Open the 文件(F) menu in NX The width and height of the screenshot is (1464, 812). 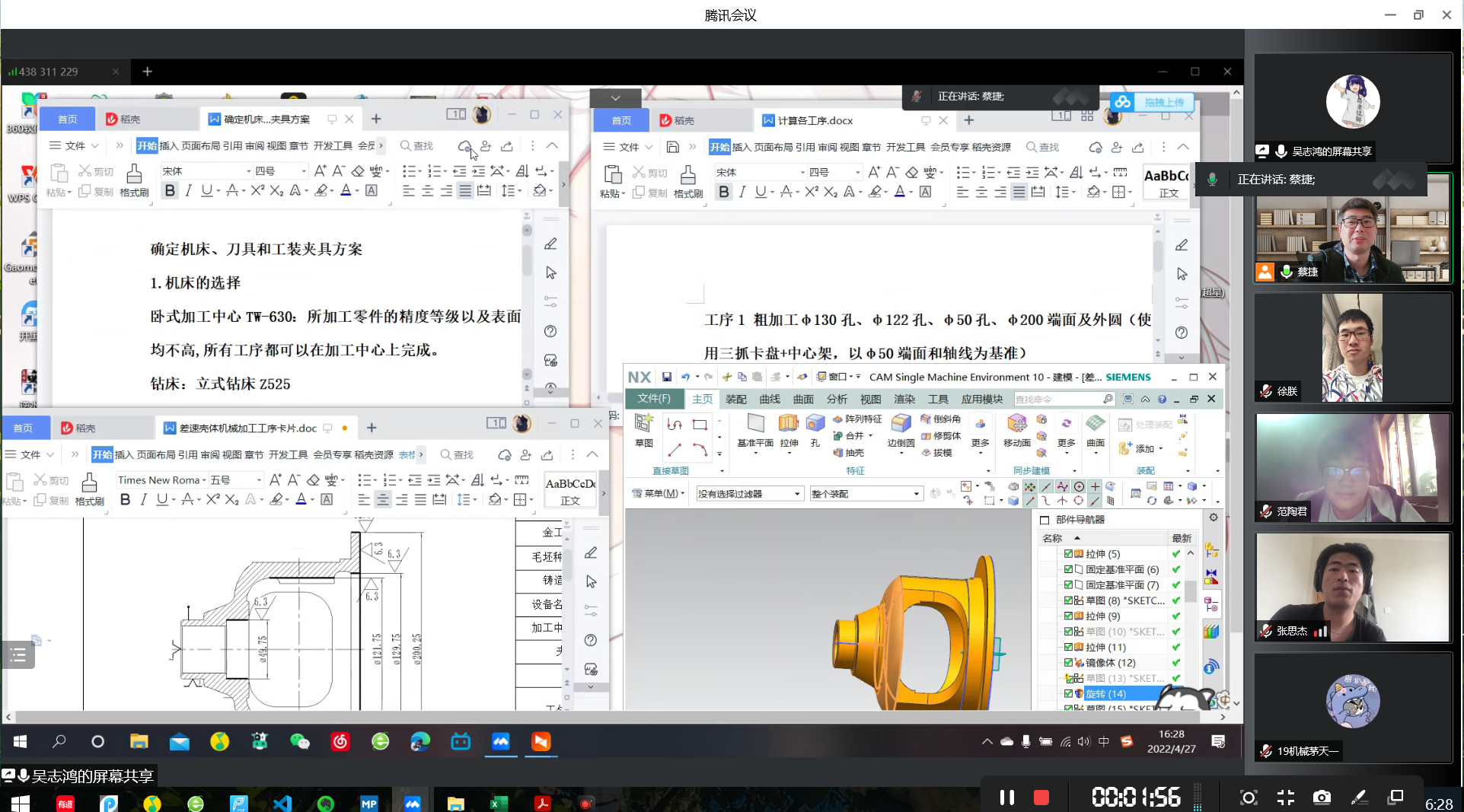coord(654,399)
